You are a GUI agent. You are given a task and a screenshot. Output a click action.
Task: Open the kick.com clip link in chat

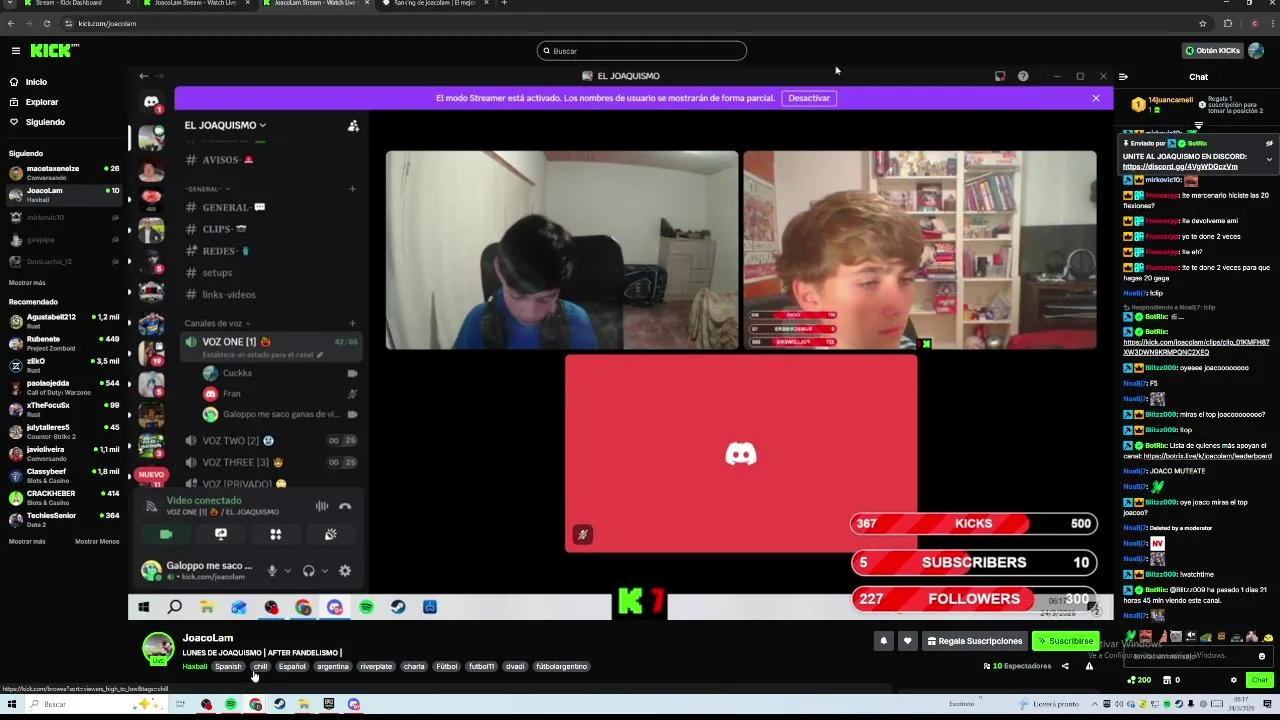click(x=1196, y=347)
